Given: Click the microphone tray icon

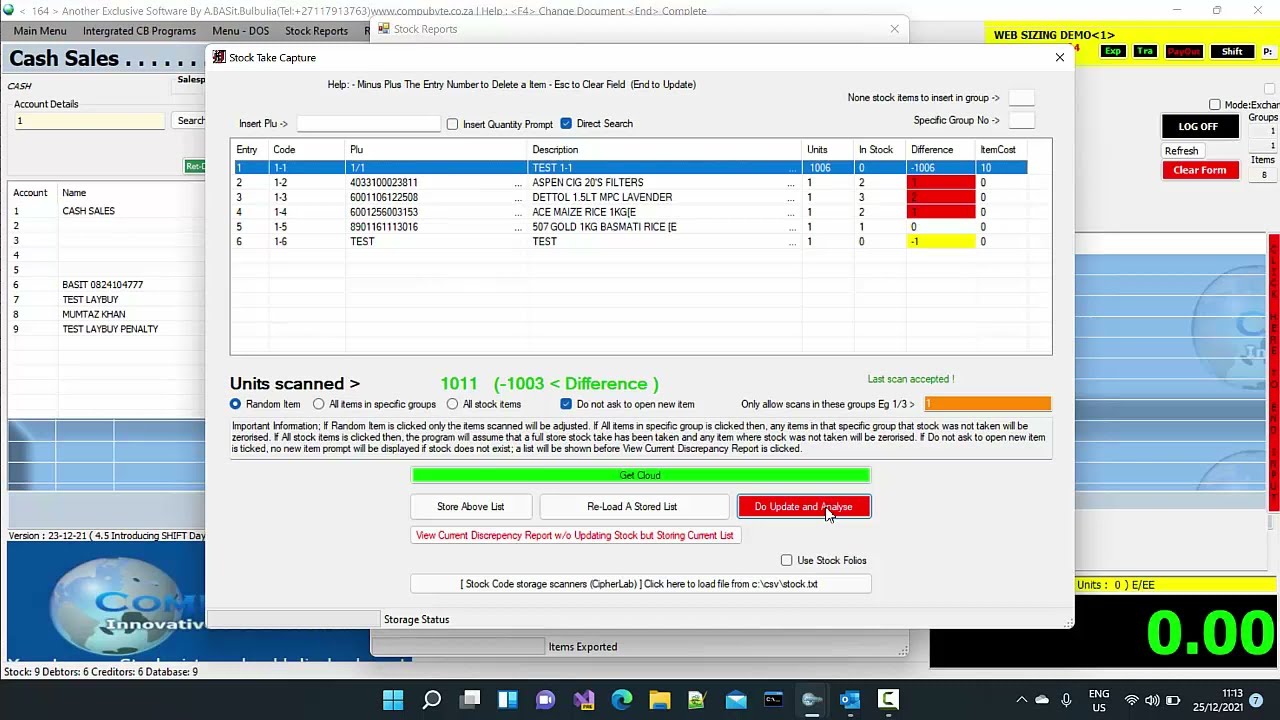Looking at the screenshot, I should point(1066,700).
